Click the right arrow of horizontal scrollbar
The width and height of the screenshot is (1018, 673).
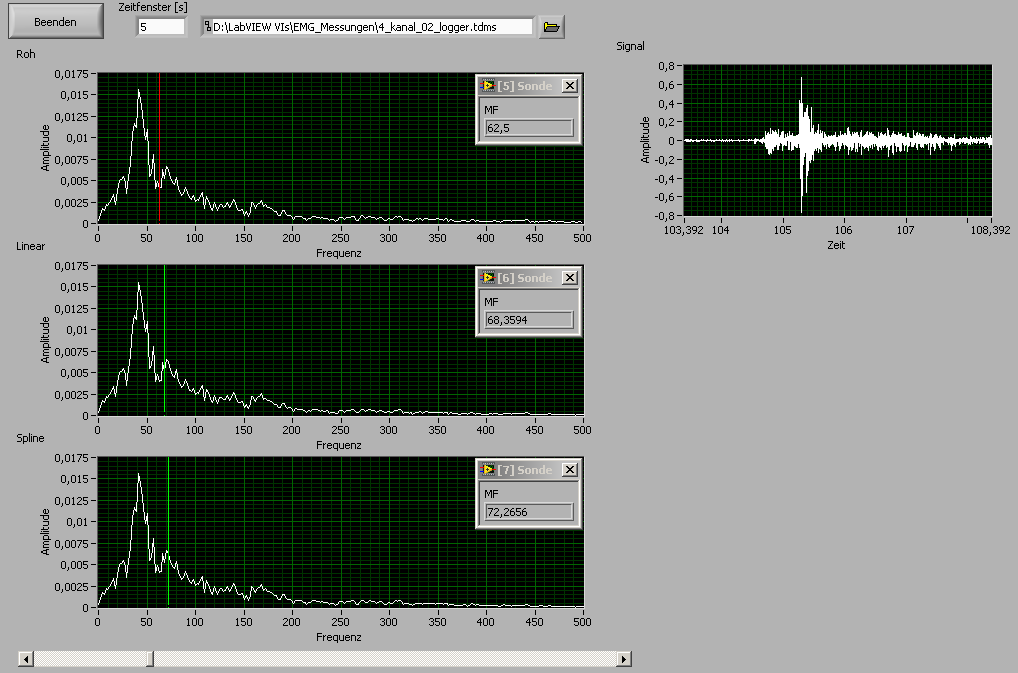[623, 659]
